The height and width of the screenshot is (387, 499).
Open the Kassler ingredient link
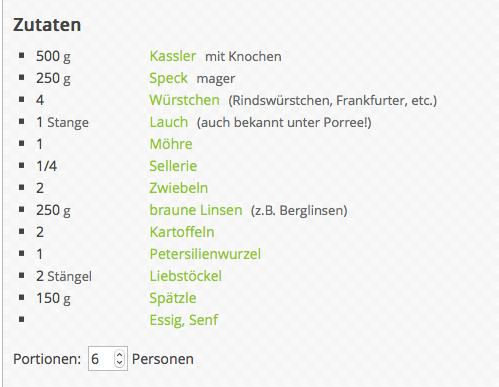(x=173, y=56)
